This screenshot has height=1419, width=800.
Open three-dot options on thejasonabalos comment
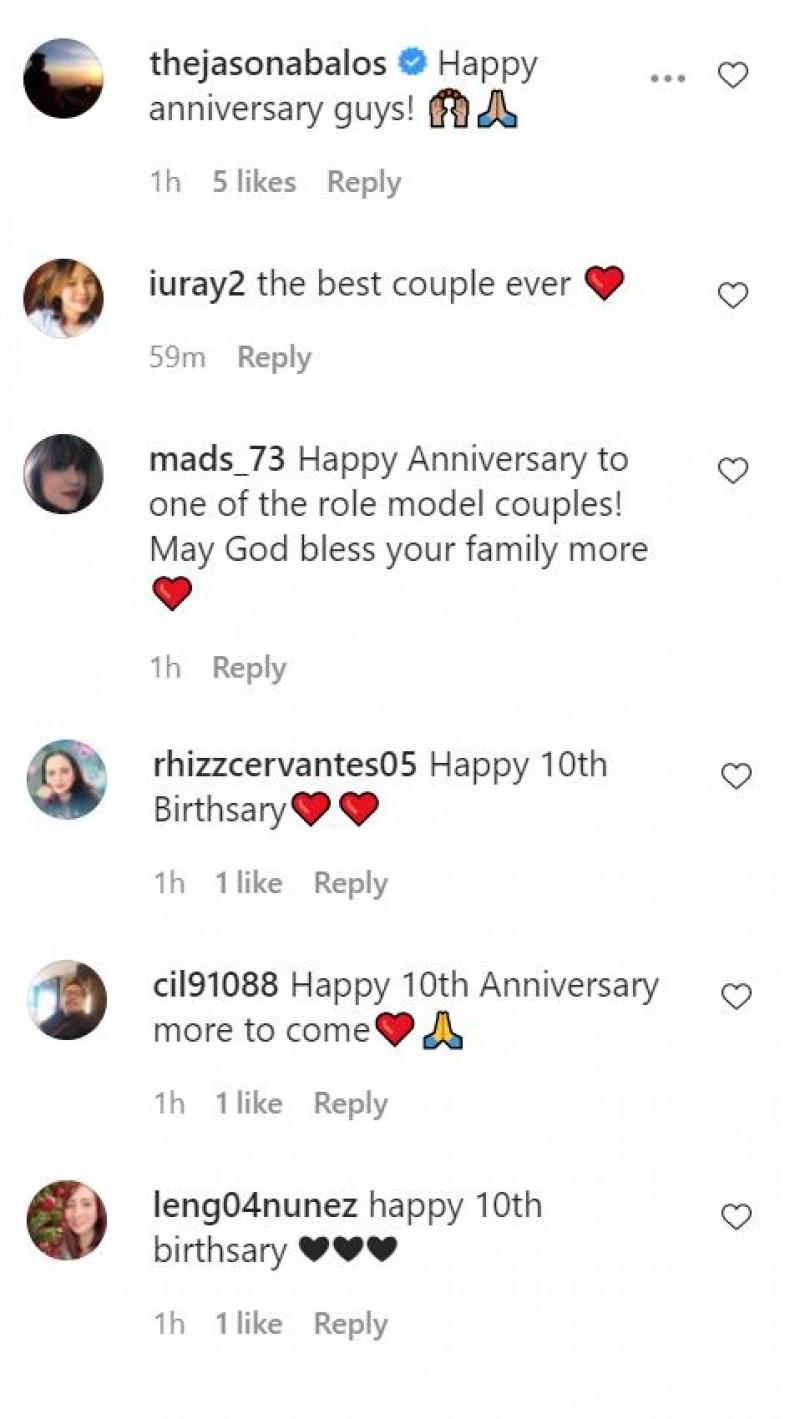coord(668,77)
